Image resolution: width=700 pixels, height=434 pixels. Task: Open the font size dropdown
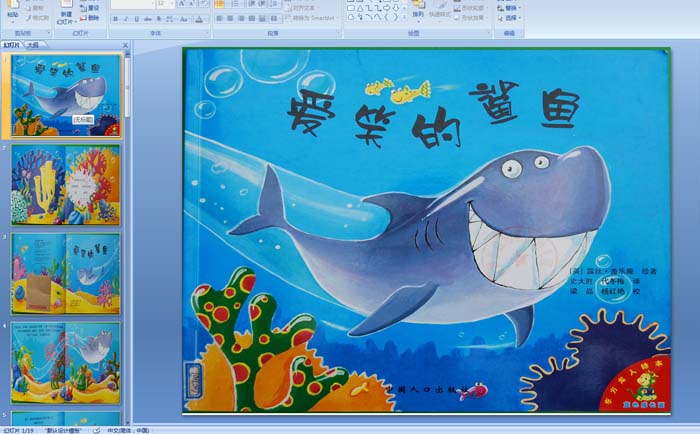click(172, 4)
